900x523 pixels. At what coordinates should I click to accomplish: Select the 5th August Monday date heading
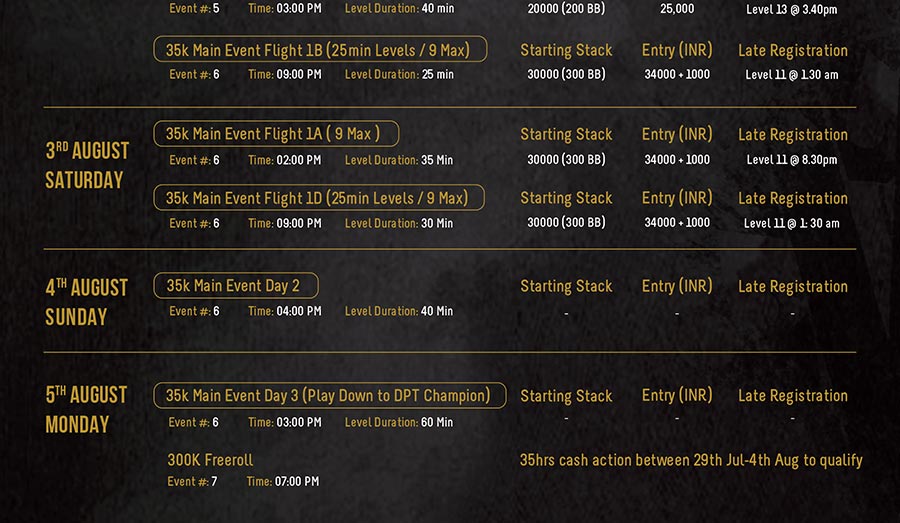86,409
